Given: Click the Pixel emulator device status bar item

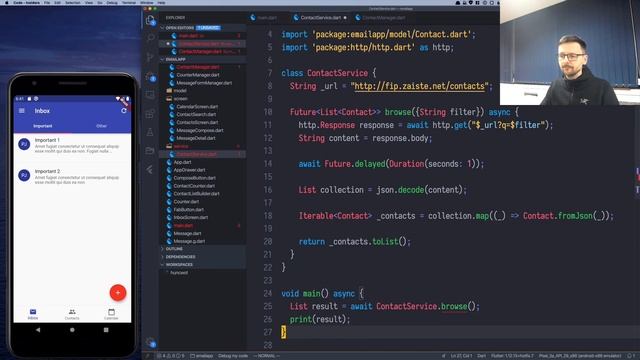Looking at the screenshot, I should point(580,356).
